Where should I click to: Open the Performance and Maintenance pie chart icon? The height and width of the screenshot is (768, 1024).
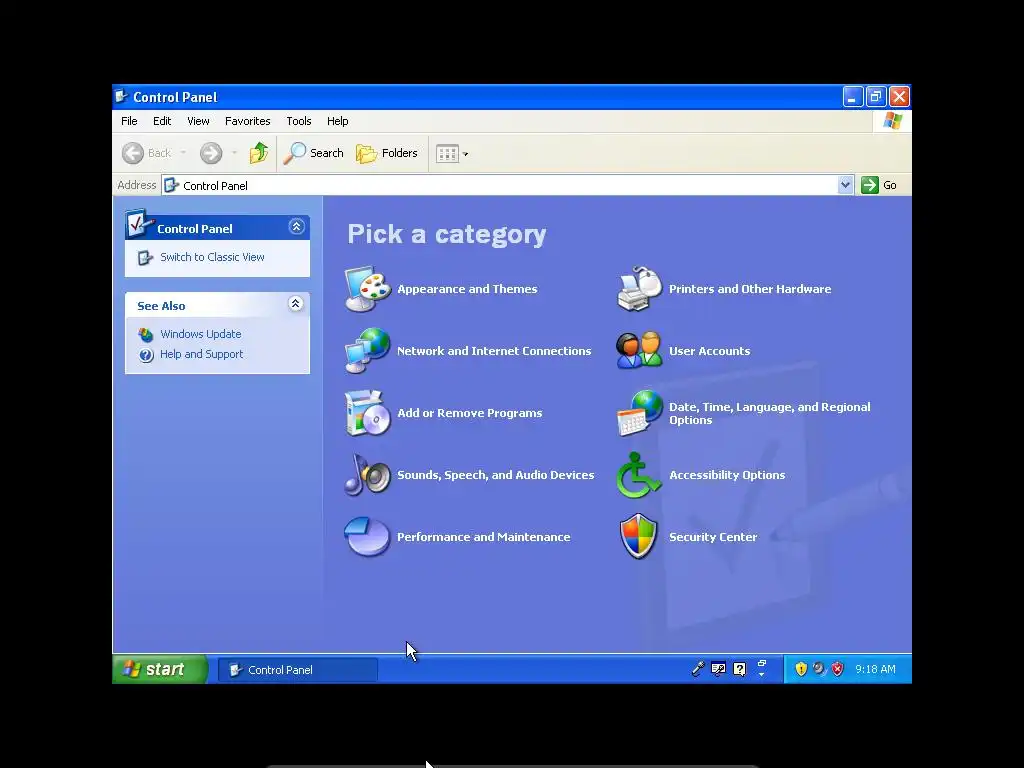click(367, 537)
